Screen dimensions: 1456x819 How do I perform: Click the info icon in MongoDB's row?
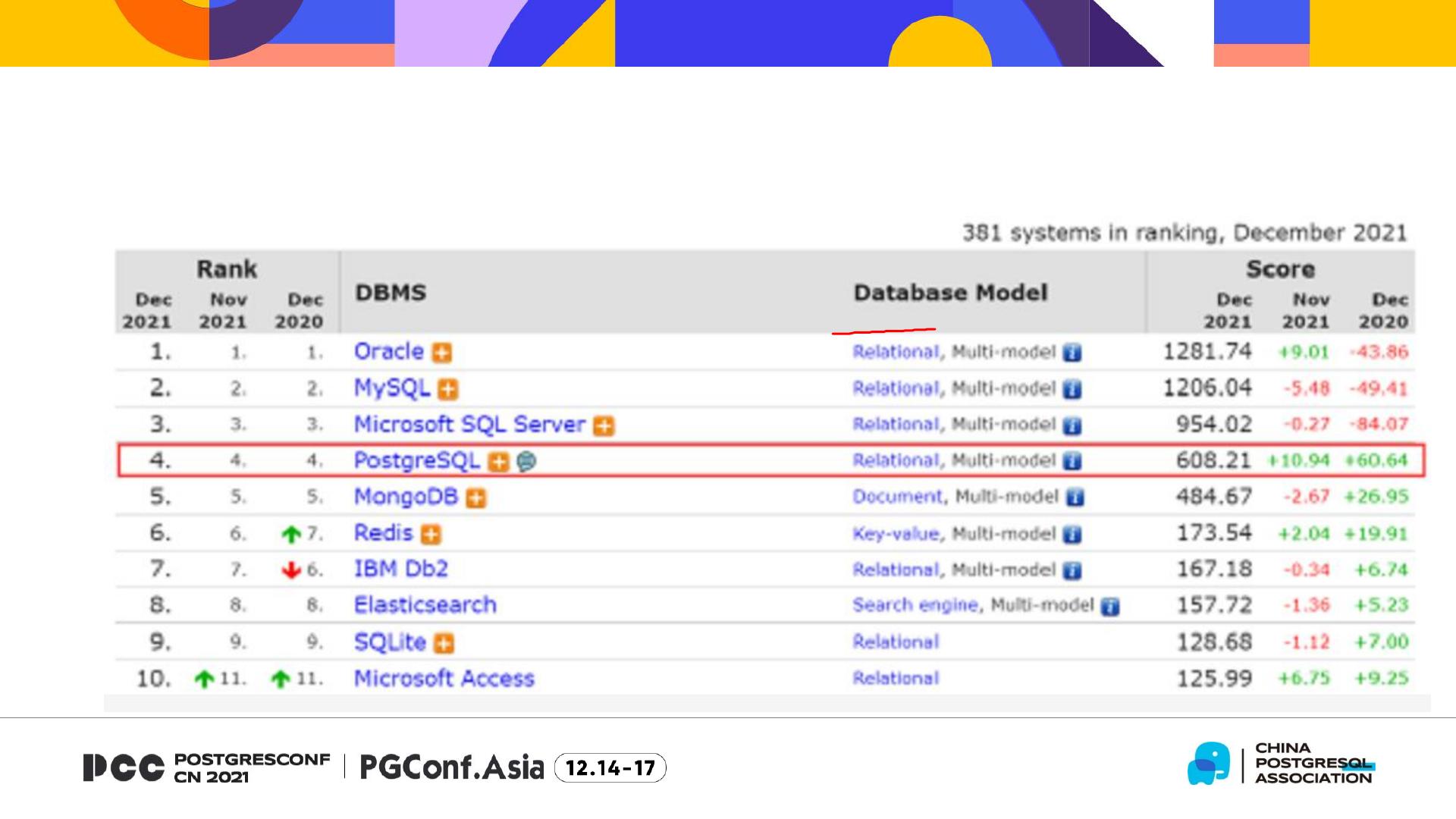pos(1075,497)
